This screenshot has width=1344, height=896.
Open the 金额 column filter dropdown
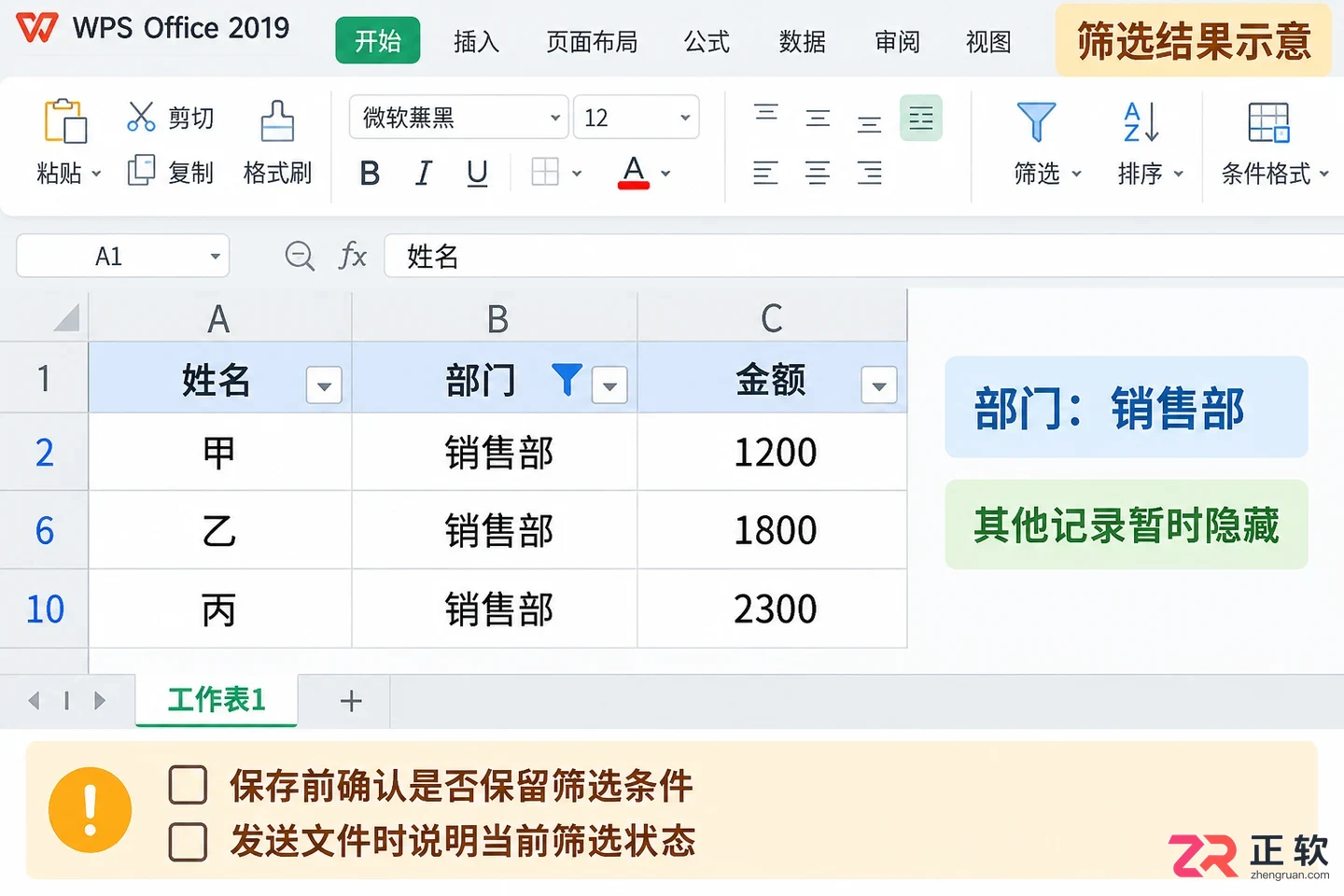878,385
